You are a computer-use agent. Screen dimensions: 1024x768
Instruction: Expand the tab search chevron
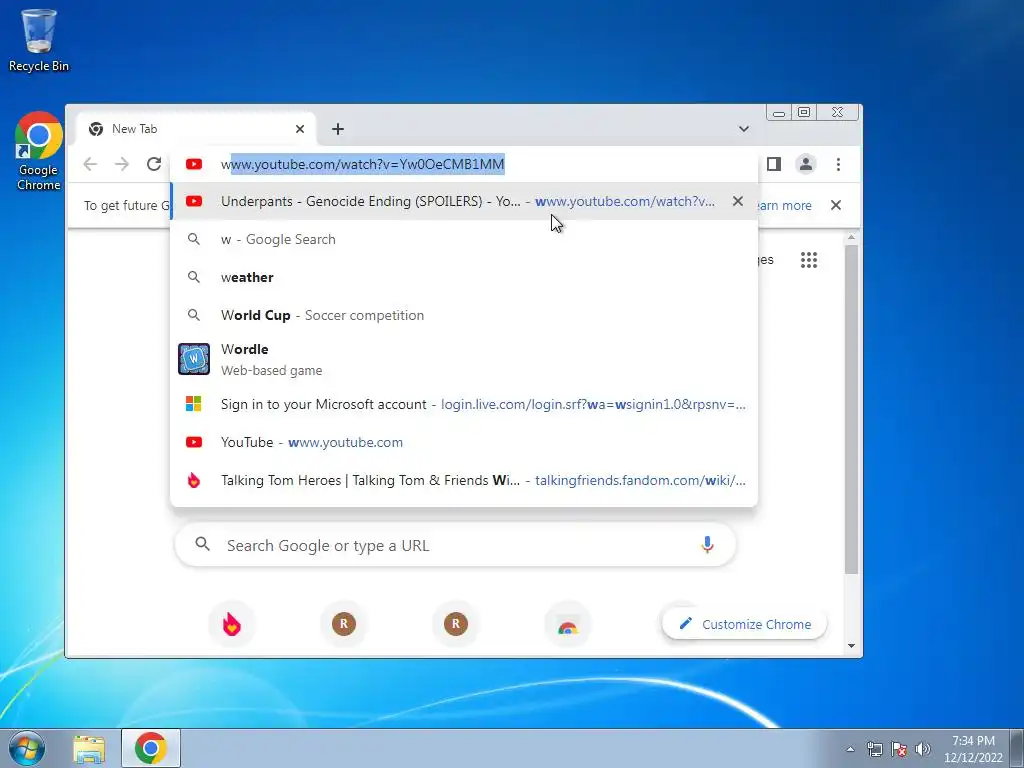743,129
